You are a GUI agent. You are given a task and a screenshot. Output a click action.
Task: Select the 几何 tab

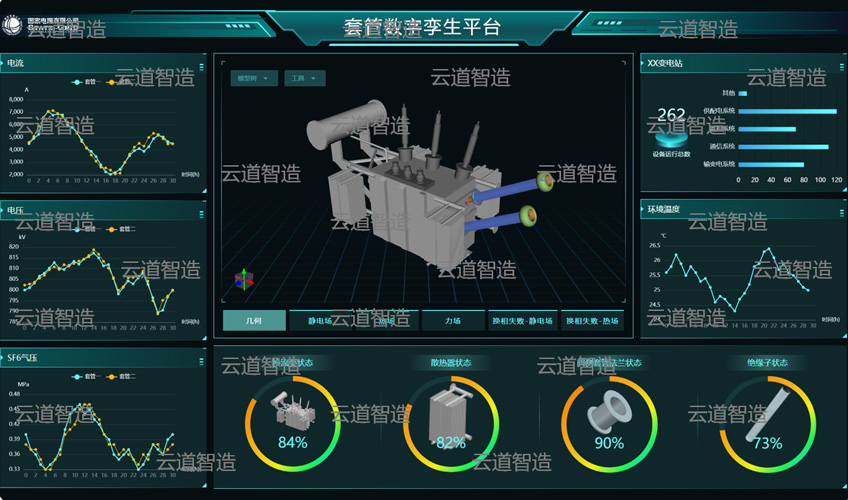click(254, 321)
